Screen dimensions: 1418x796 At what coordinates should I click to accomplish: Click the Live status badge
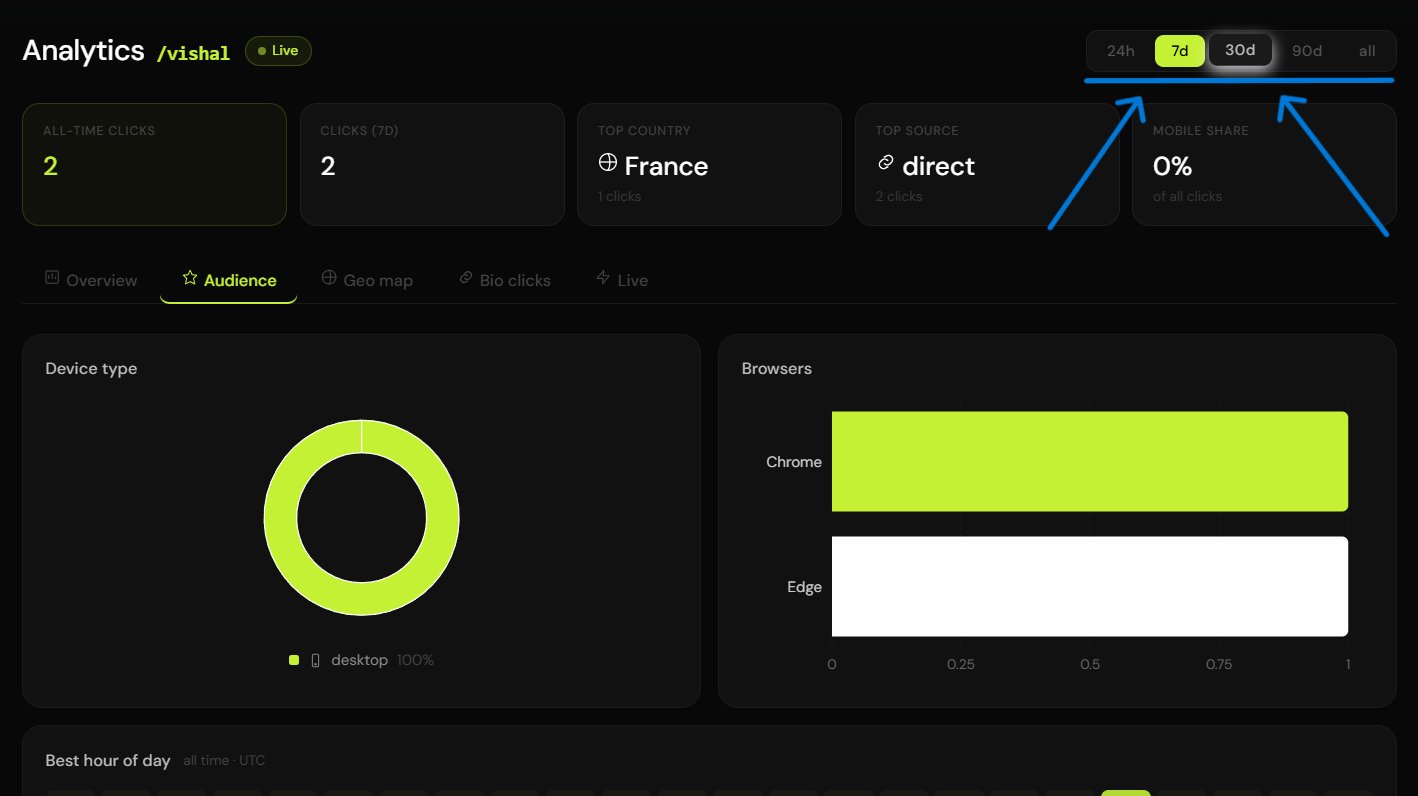click(x=278, y=51)
